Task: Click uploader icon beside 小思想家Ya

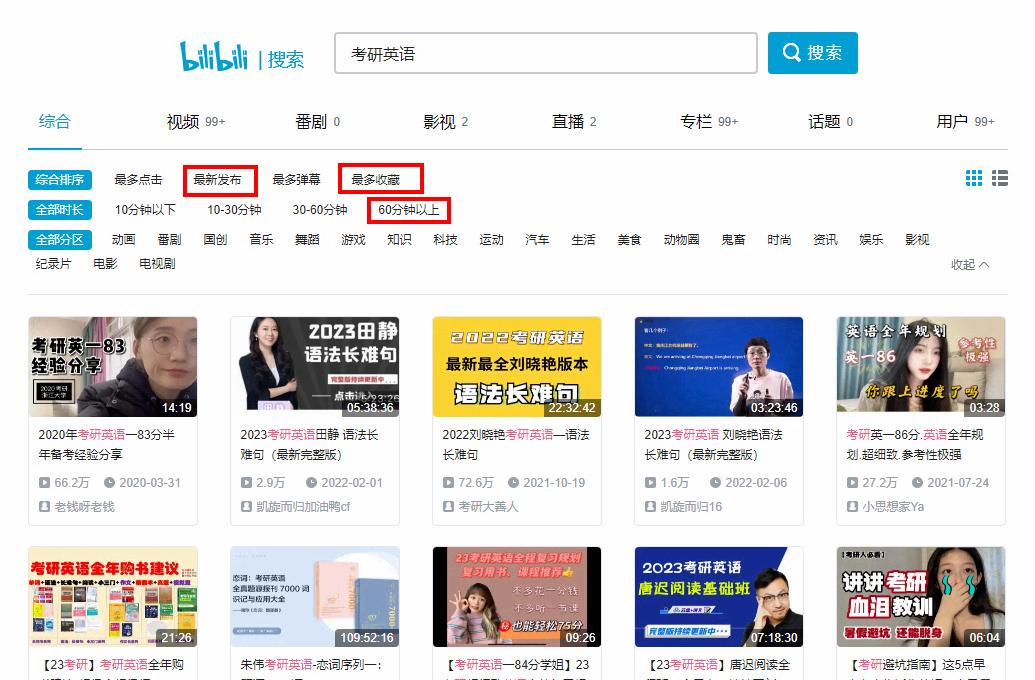Action: [x=853, y=507]
